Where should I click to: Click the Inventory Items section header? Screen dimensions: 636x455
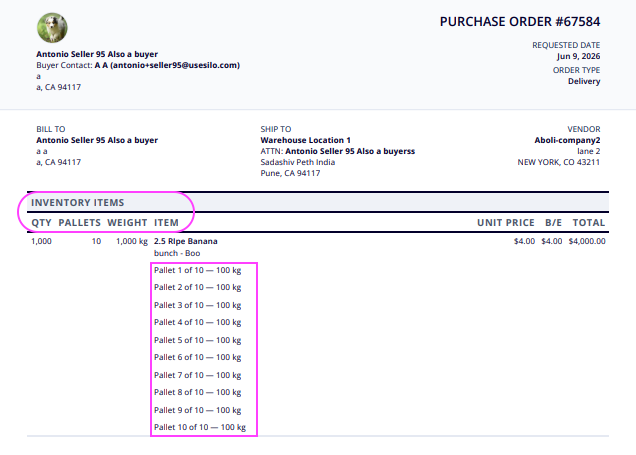coord(77,202)
